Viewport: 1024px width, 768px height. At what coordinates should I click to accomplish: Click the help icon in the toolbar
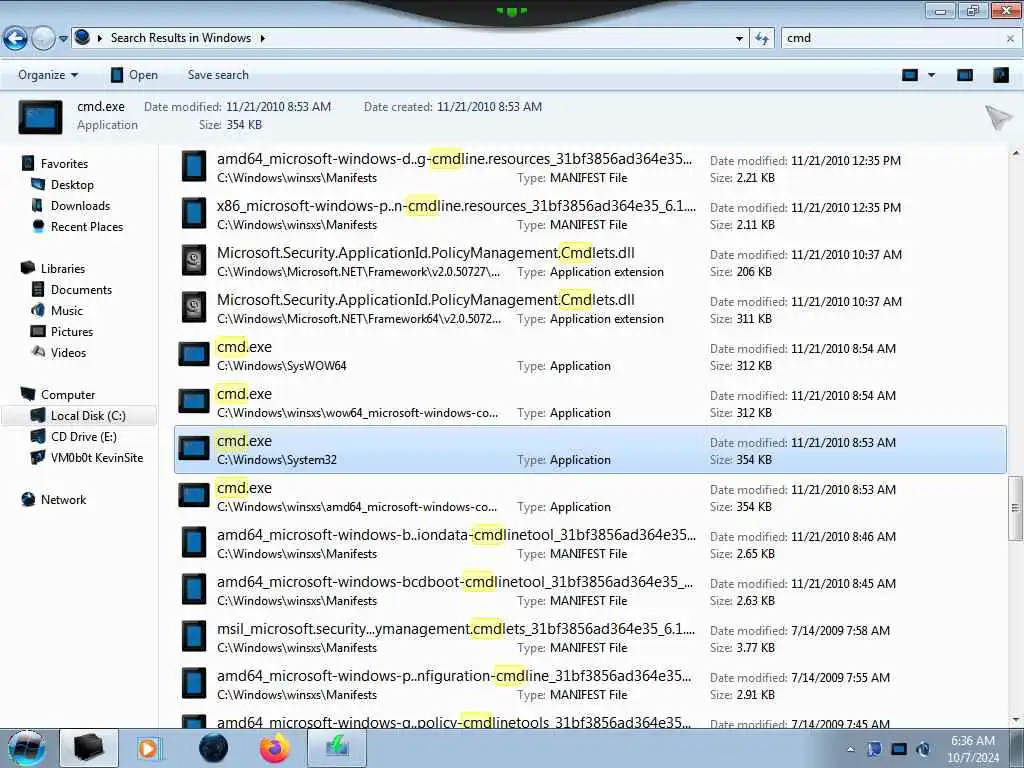coord(1000,75)
